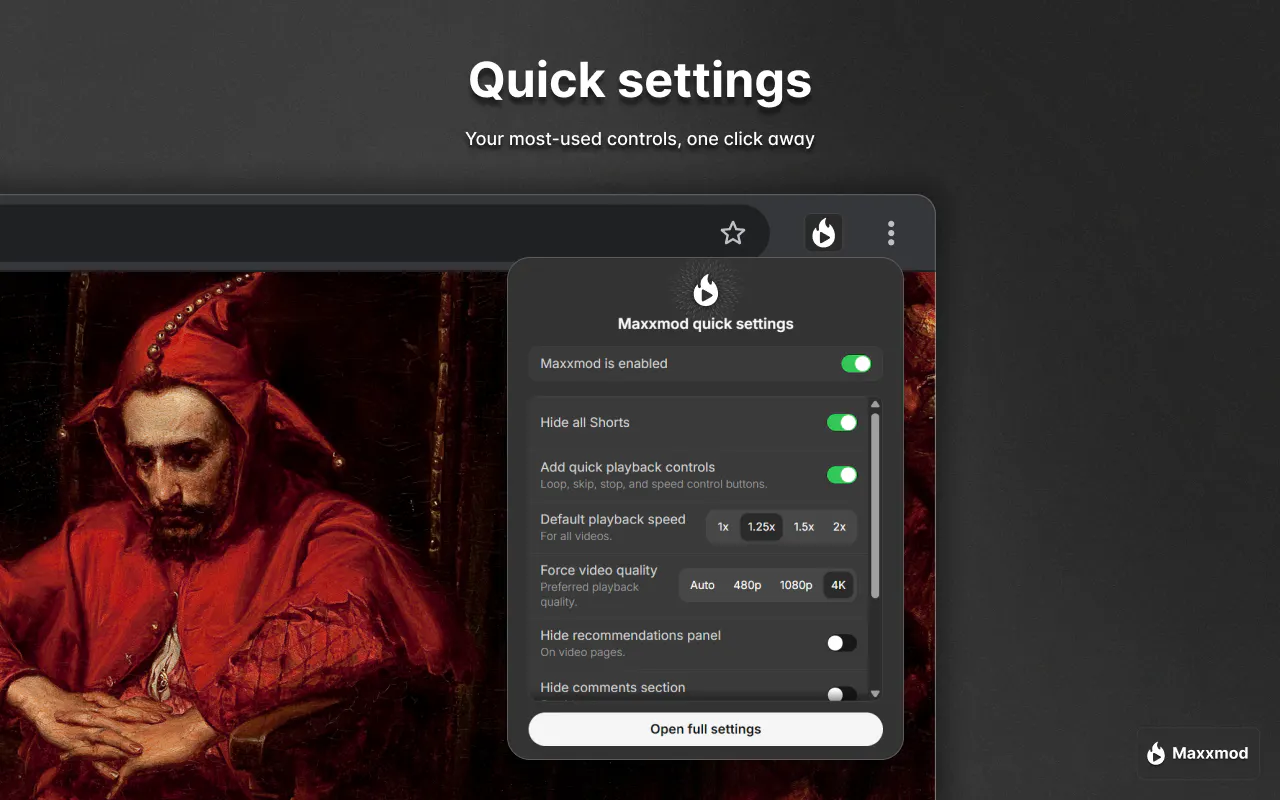Click the Maxxmod flame logo in popup header
Viewport: 1280px width, 800px height.
click(x=706, y=290)
